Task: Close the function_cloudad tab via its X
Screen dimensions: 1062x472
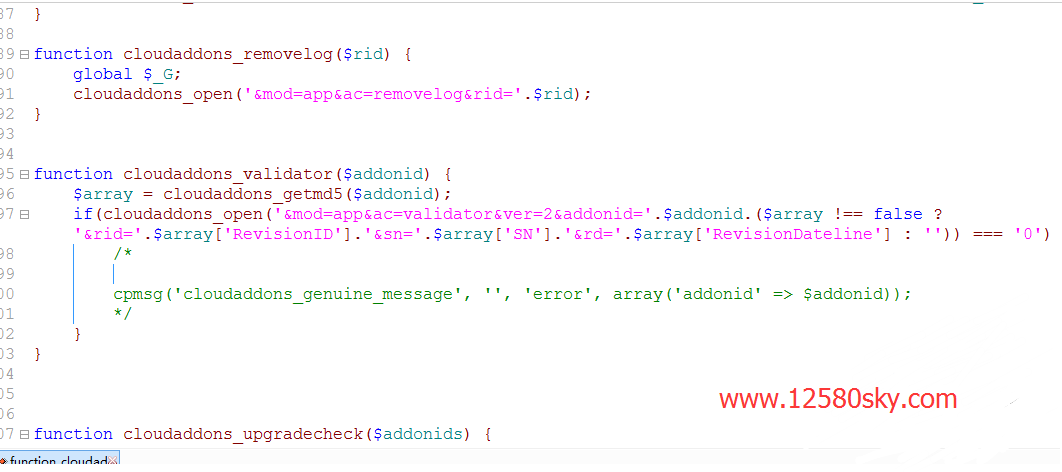Action: point(113,462)
